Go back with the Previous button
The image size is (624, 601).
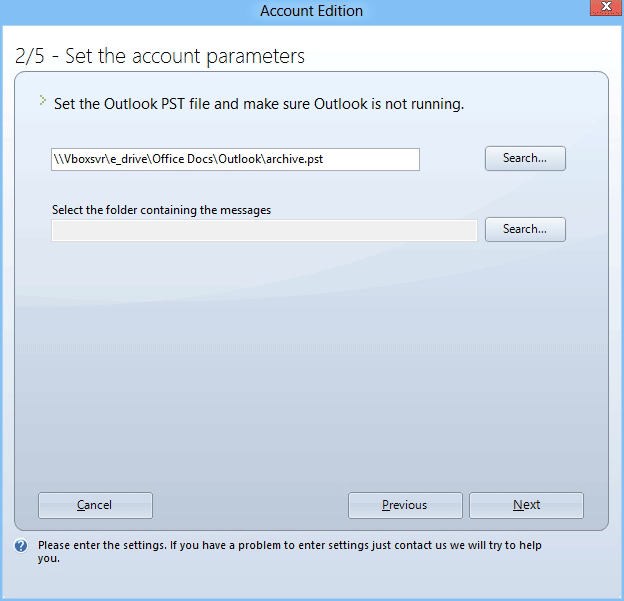(405, 505)
